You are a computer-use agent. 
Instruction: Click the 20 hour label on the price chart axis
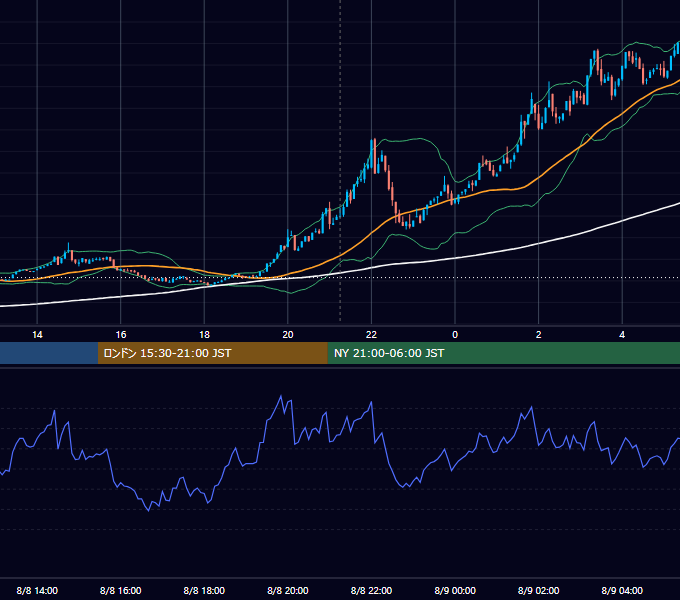pos(288,335)
